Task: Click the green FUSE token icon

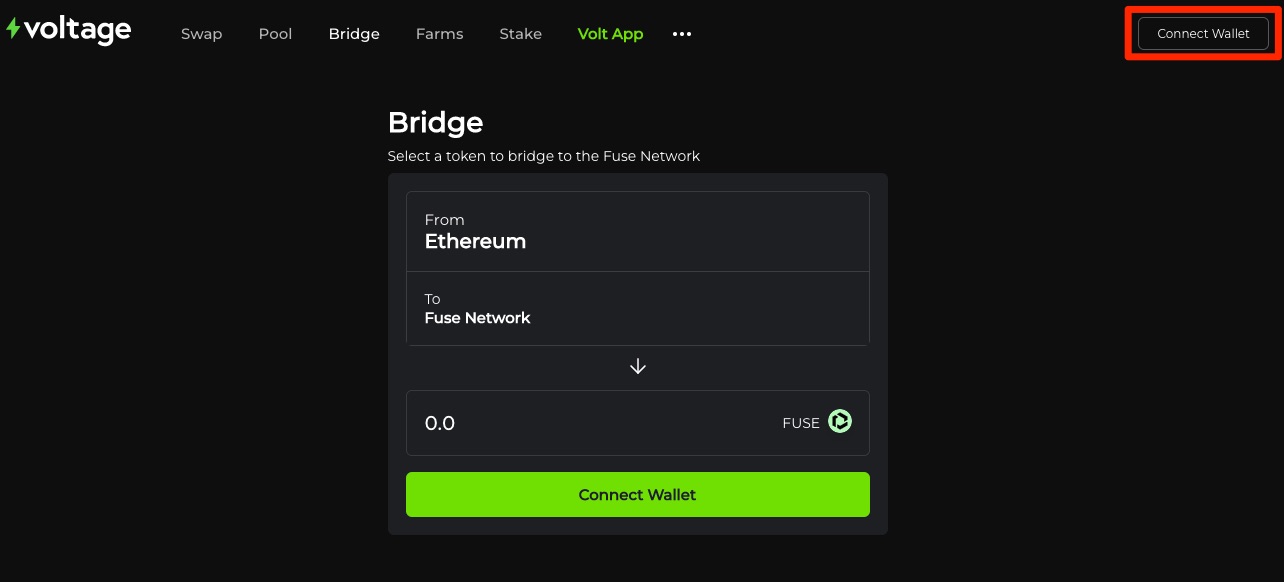Action: click(840, 422)
